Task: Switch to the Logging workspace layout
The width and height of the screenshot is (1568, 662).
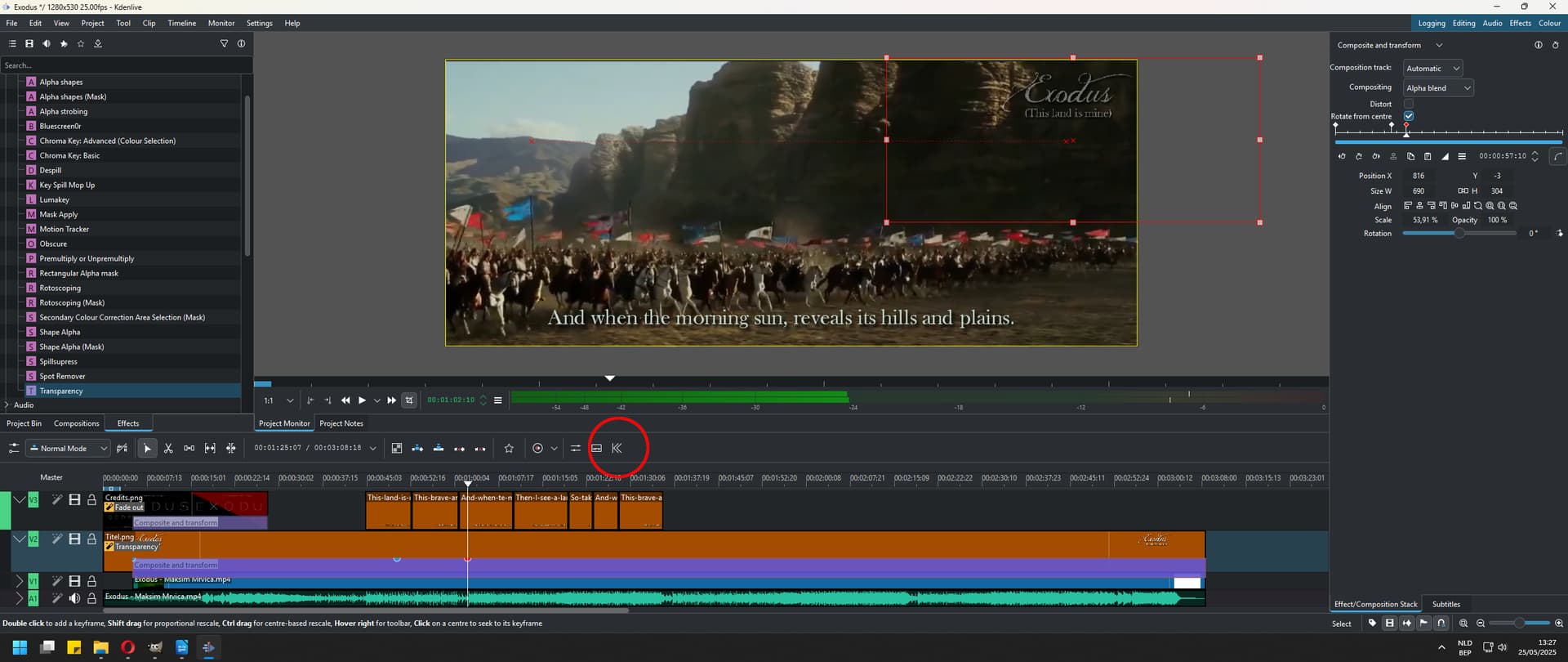Action: [1432, 23]
